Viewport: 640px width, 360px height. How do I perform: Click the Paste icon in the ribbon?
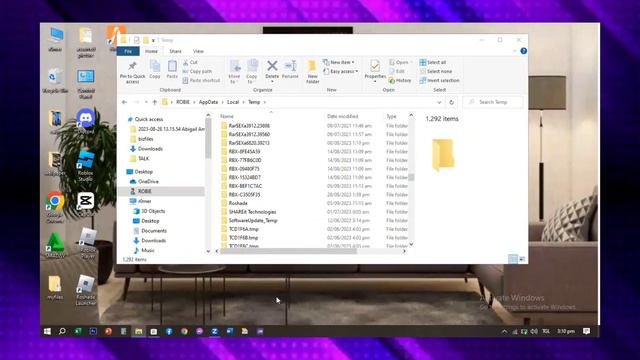[172, 66]
